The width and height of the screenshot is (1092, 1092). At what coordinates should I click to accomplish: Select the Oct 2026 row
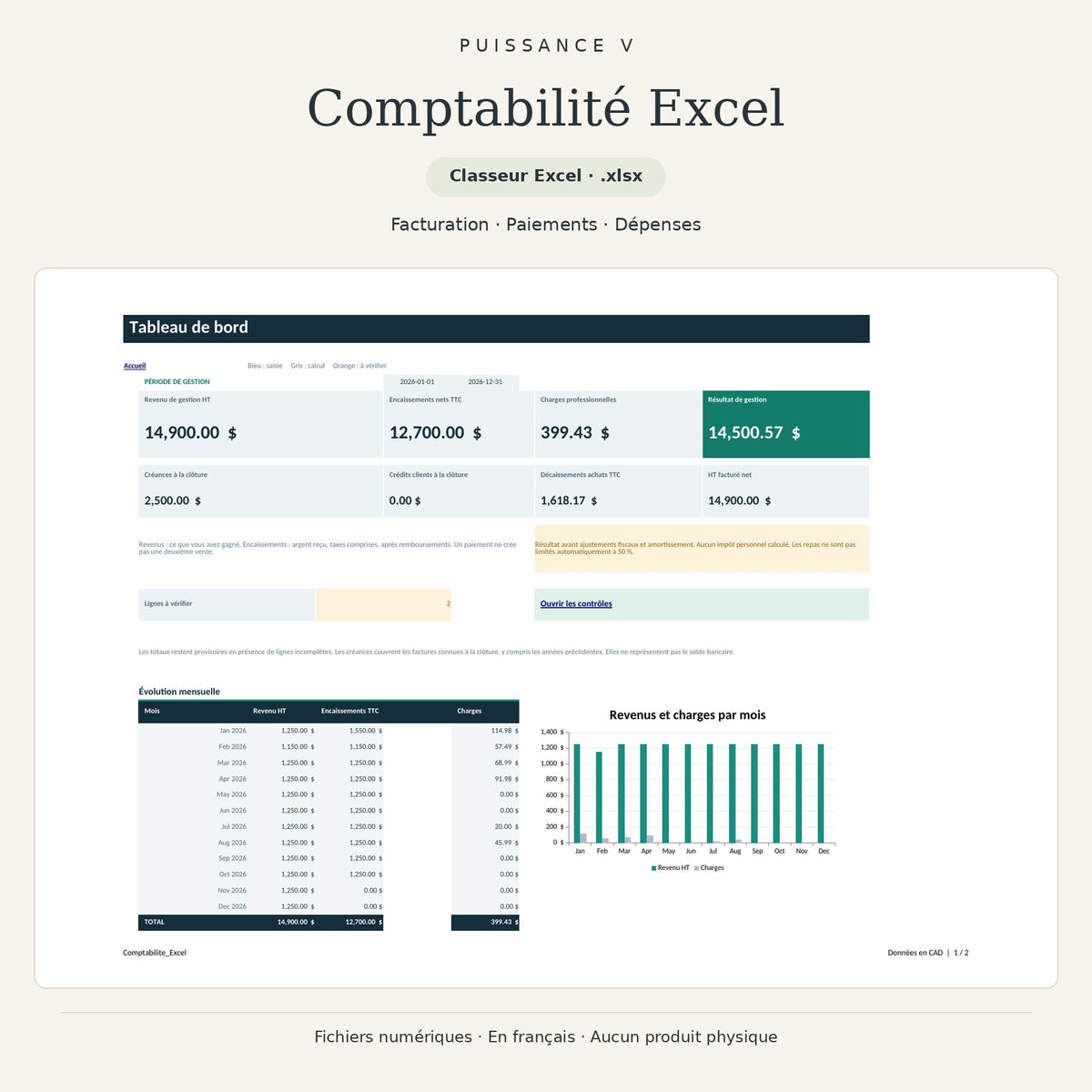[329, 875]
